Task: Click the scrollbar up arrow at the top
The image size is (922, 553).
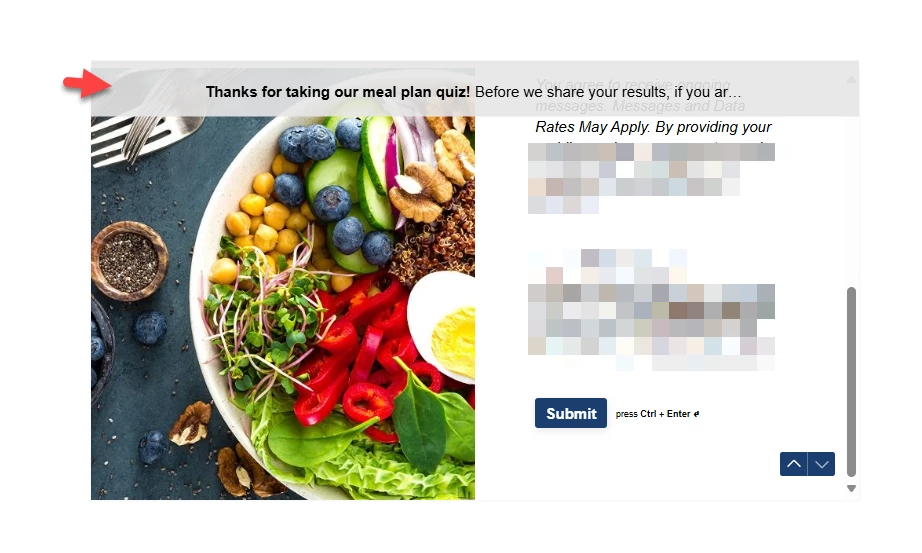Action: tap(851, 79)
